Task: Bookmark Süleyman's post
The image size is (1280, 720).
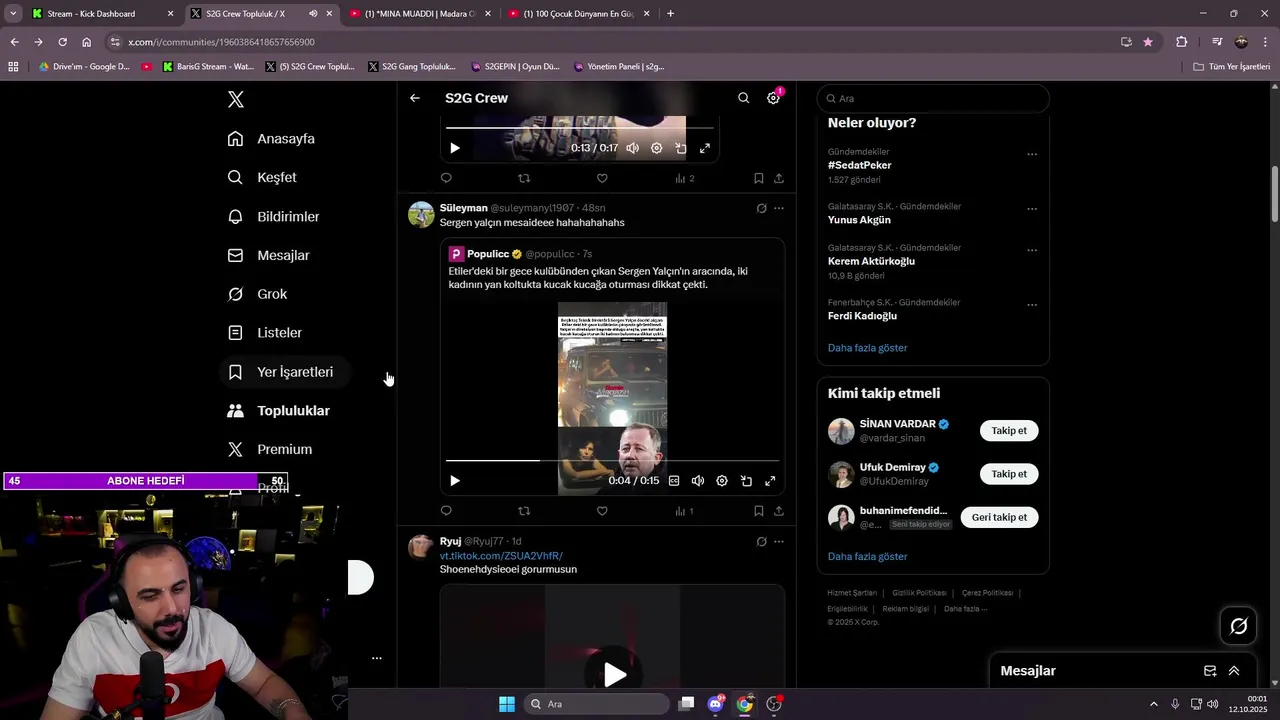Action: tap(758, 511)
